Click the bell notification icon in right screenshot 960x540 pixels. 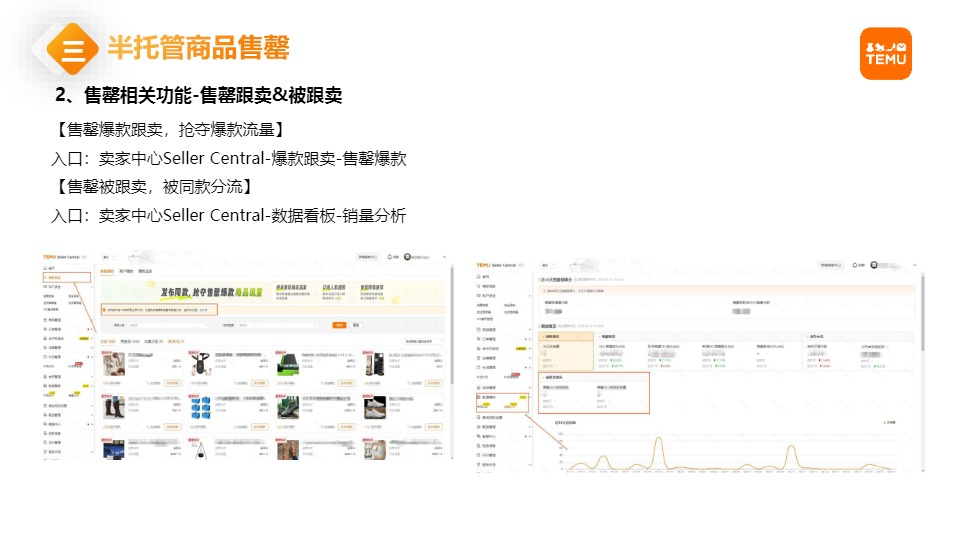click(x=856, y=265)
